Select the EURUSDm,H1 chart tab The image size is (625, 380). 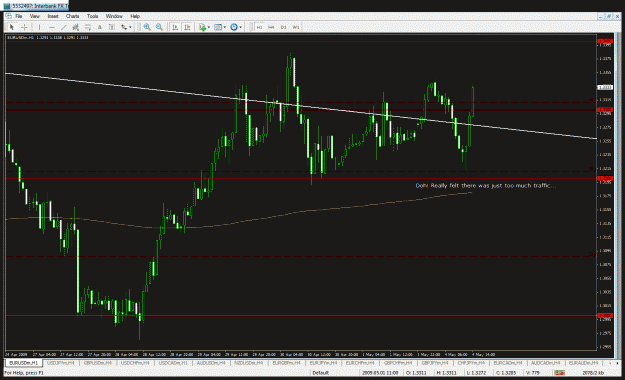pyautogui.click(x=23, y=363)
